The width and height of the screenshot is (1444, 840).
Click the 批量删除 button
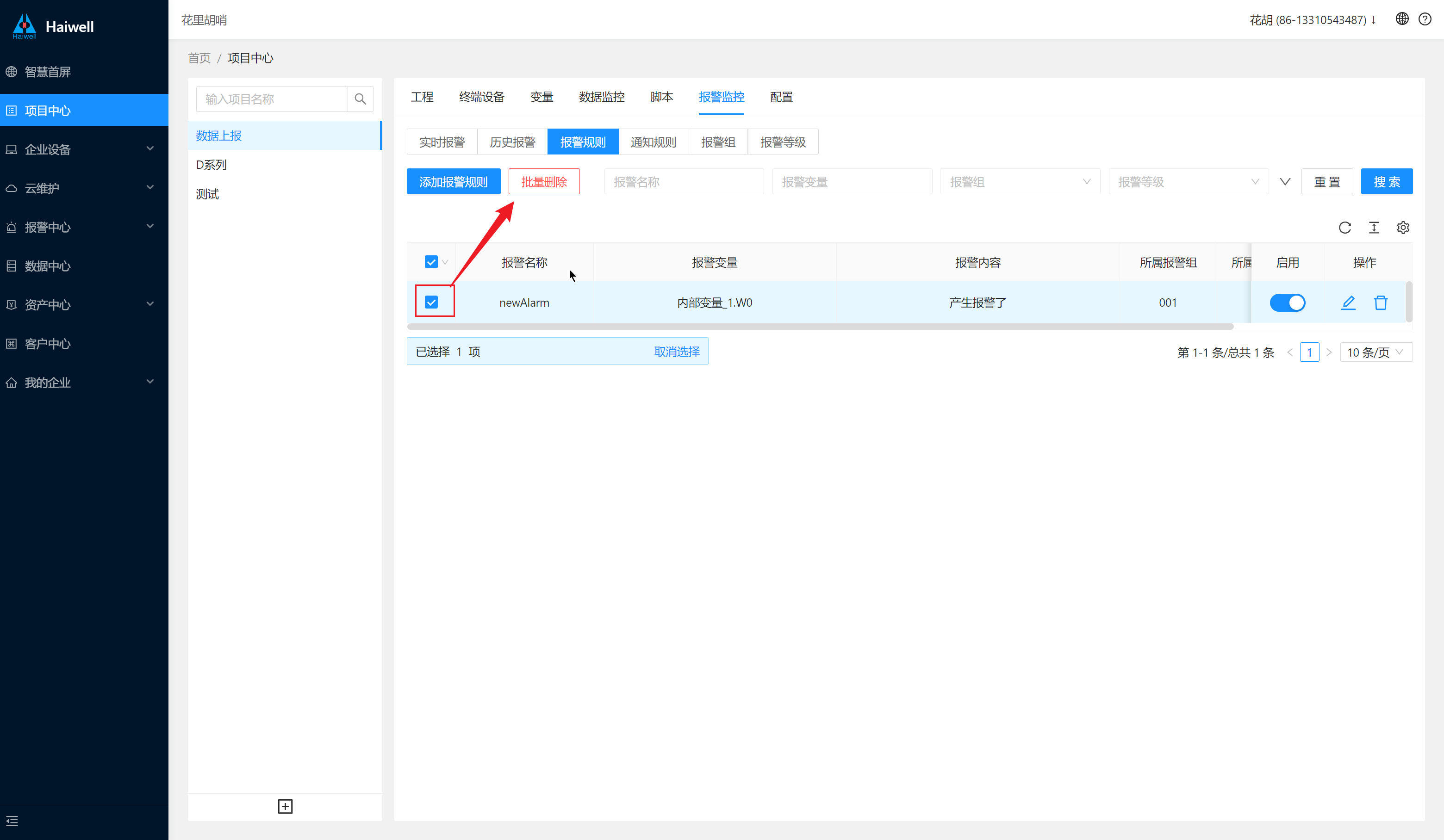click(x=544, y=181)
